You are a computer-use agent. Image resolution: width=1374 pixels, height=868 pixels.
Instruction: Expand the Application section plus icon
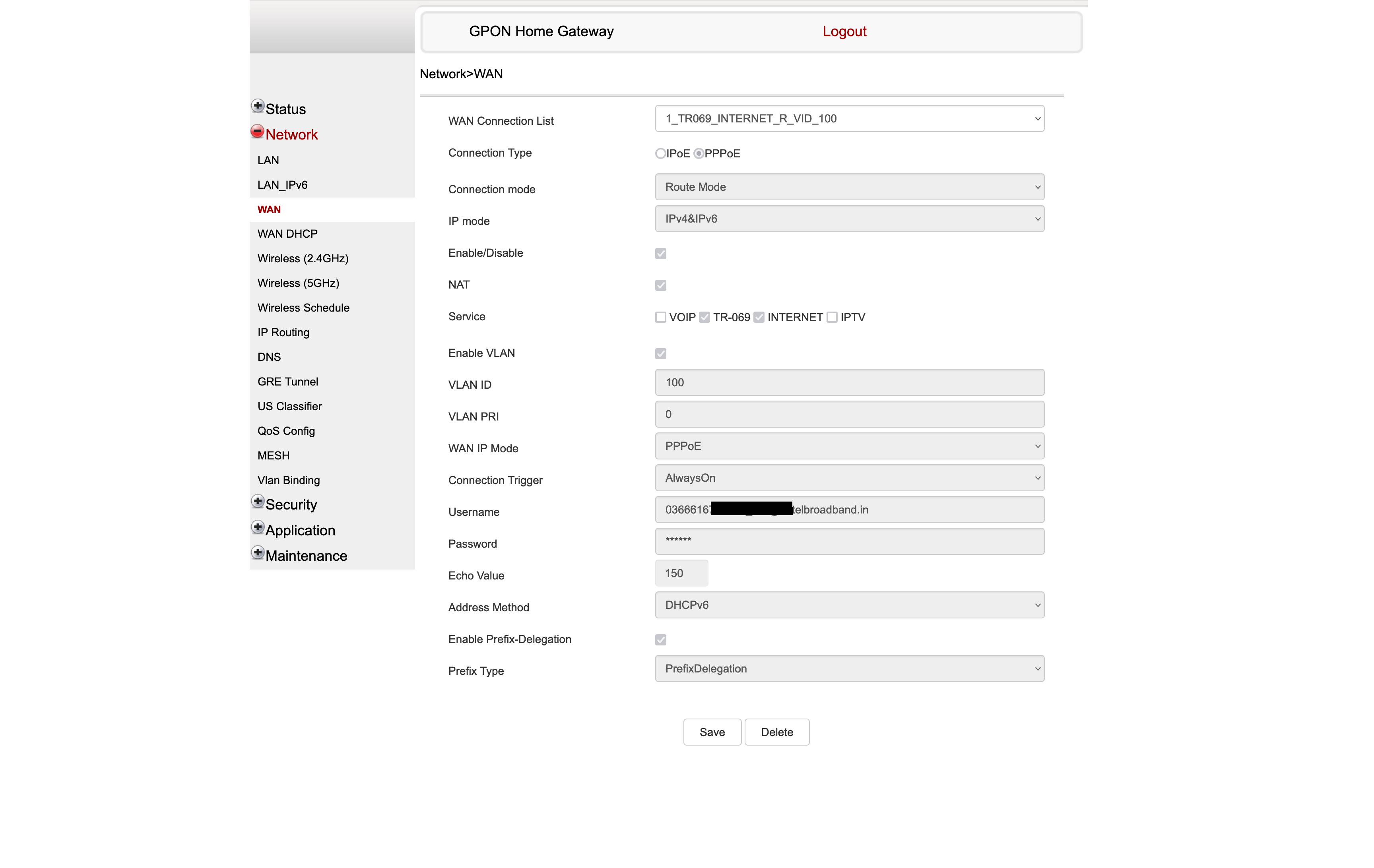pos(257,527)
